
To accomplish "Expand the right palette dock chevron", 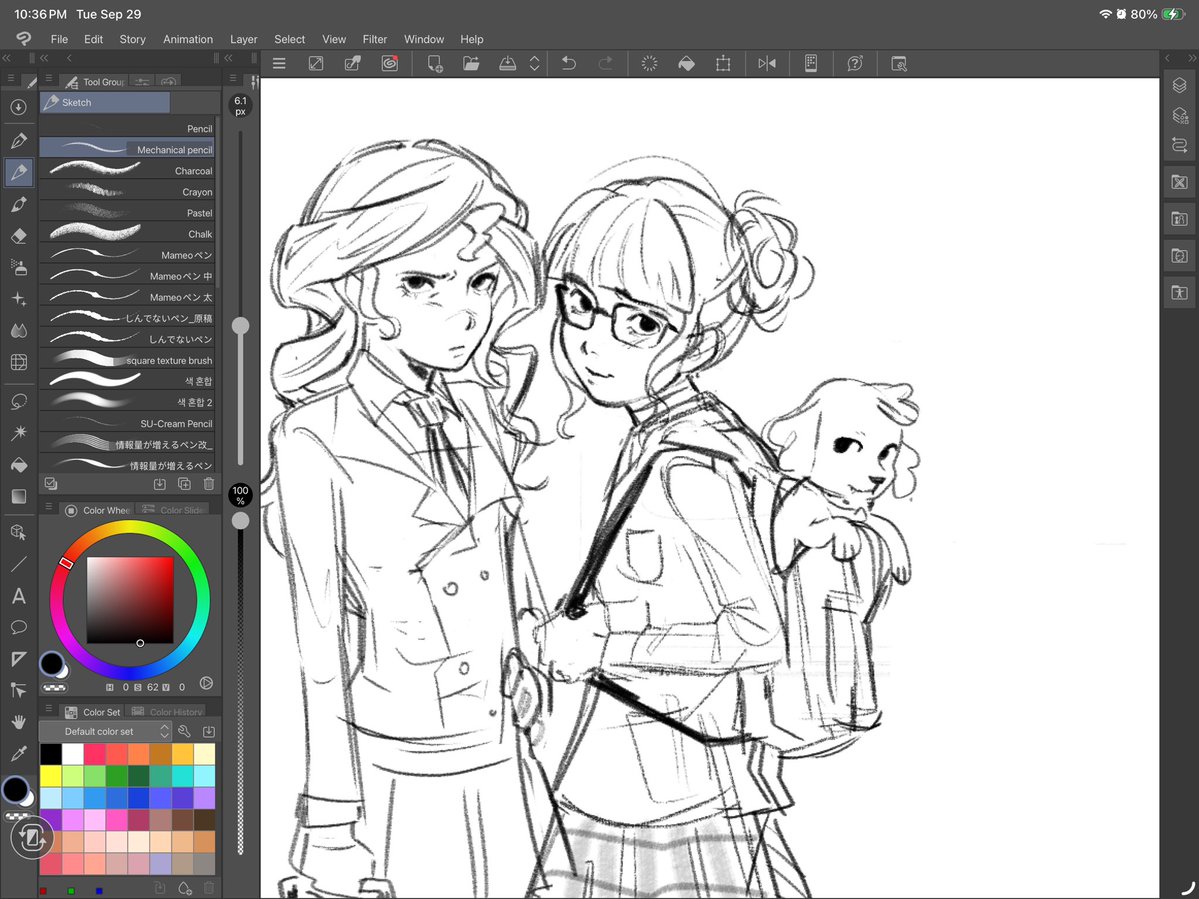I will [1191, 58].
